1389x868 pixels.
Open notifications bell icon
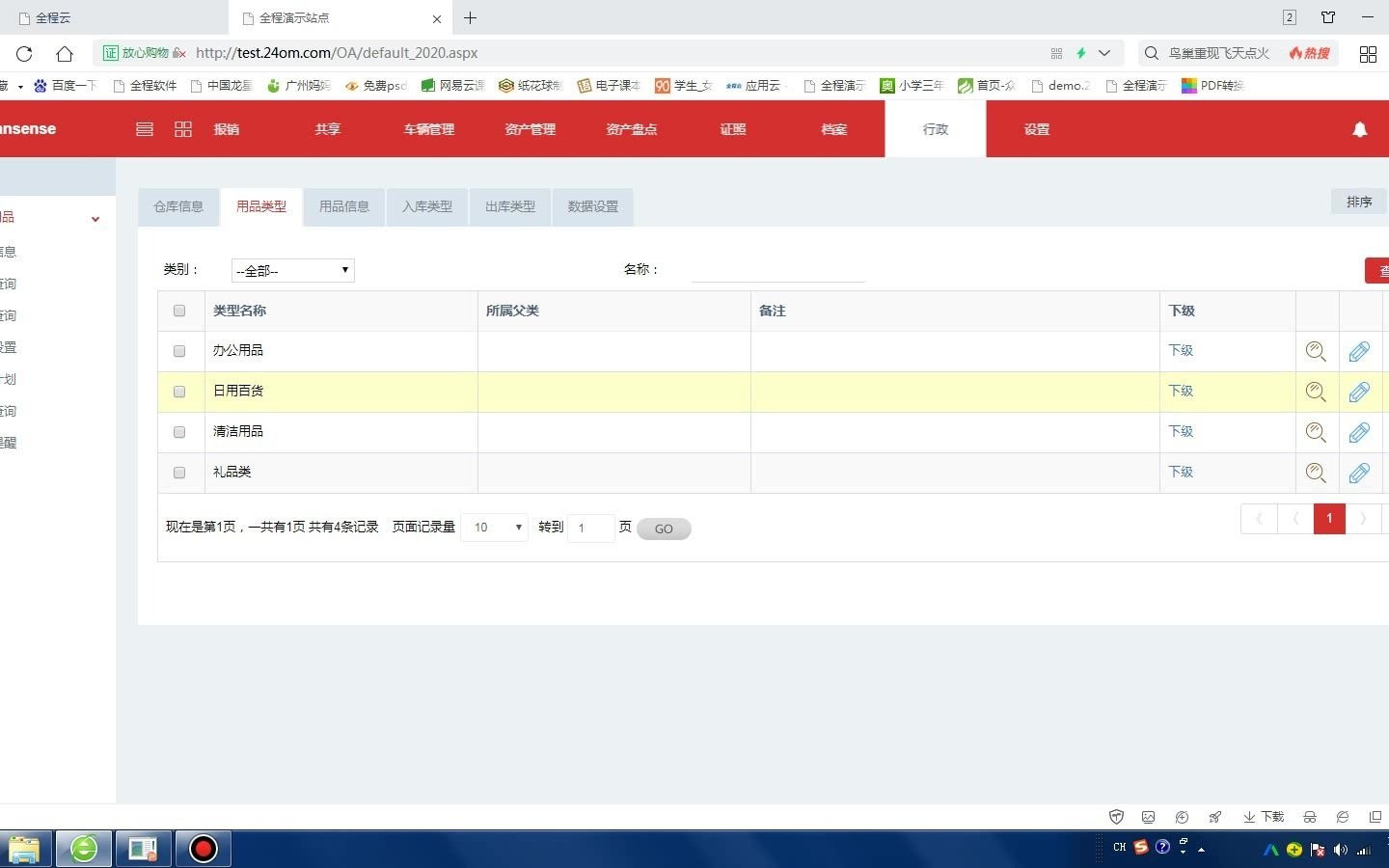[1360, 129]
